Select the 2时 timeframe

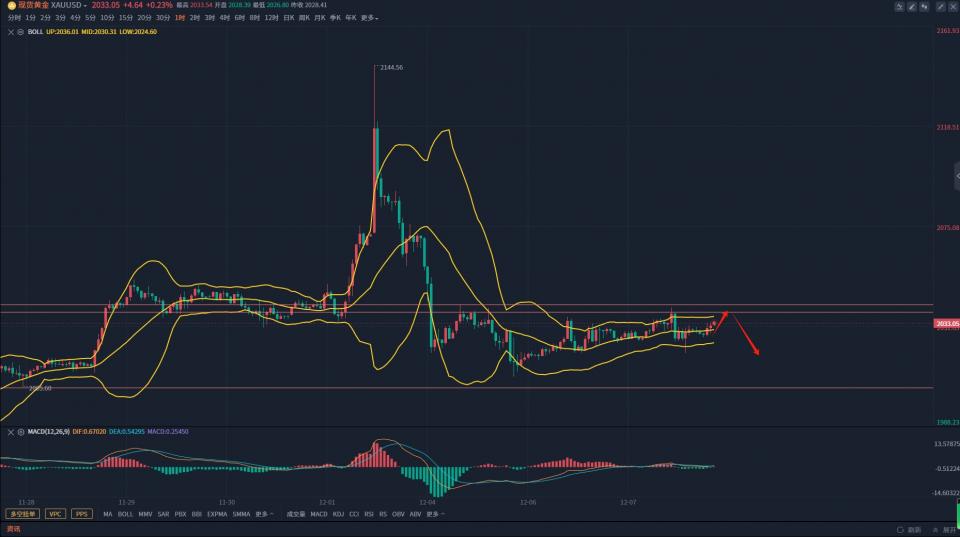tap(195, 18)
